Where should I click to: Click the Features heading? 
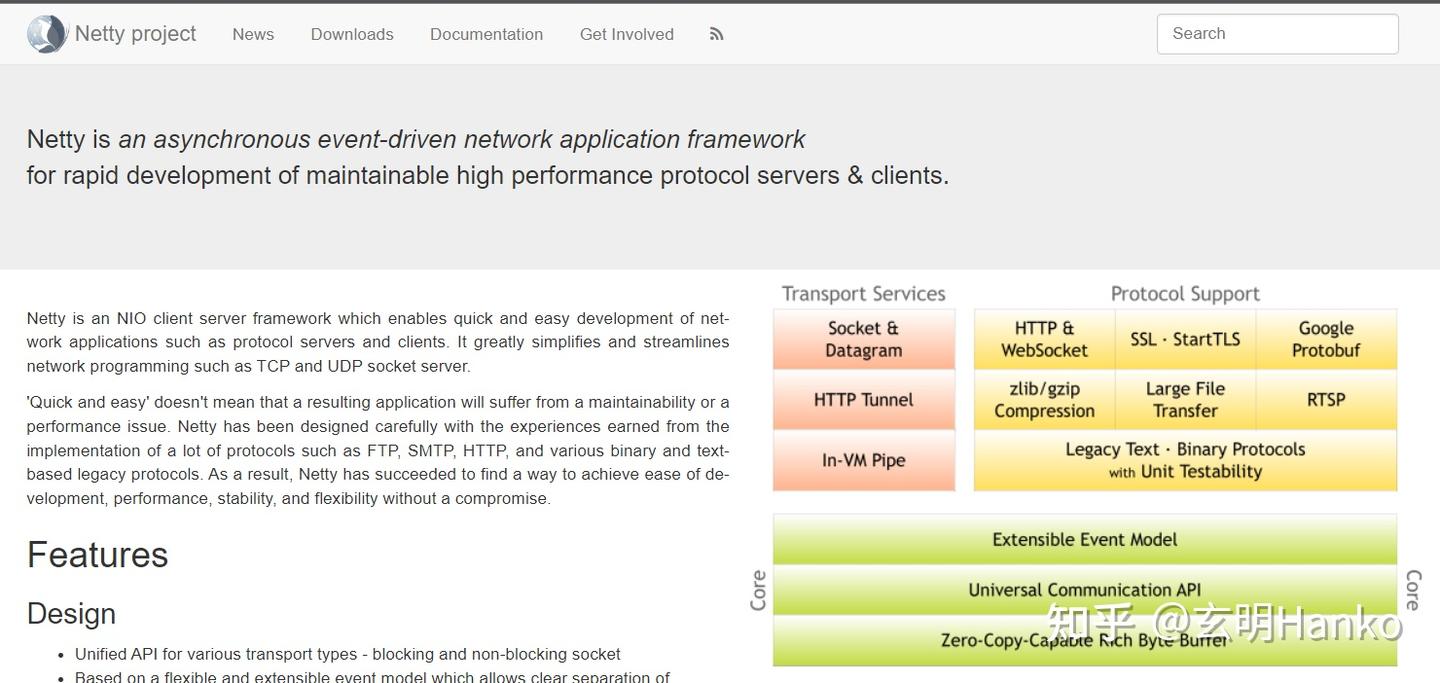click(x=97, y=555)
